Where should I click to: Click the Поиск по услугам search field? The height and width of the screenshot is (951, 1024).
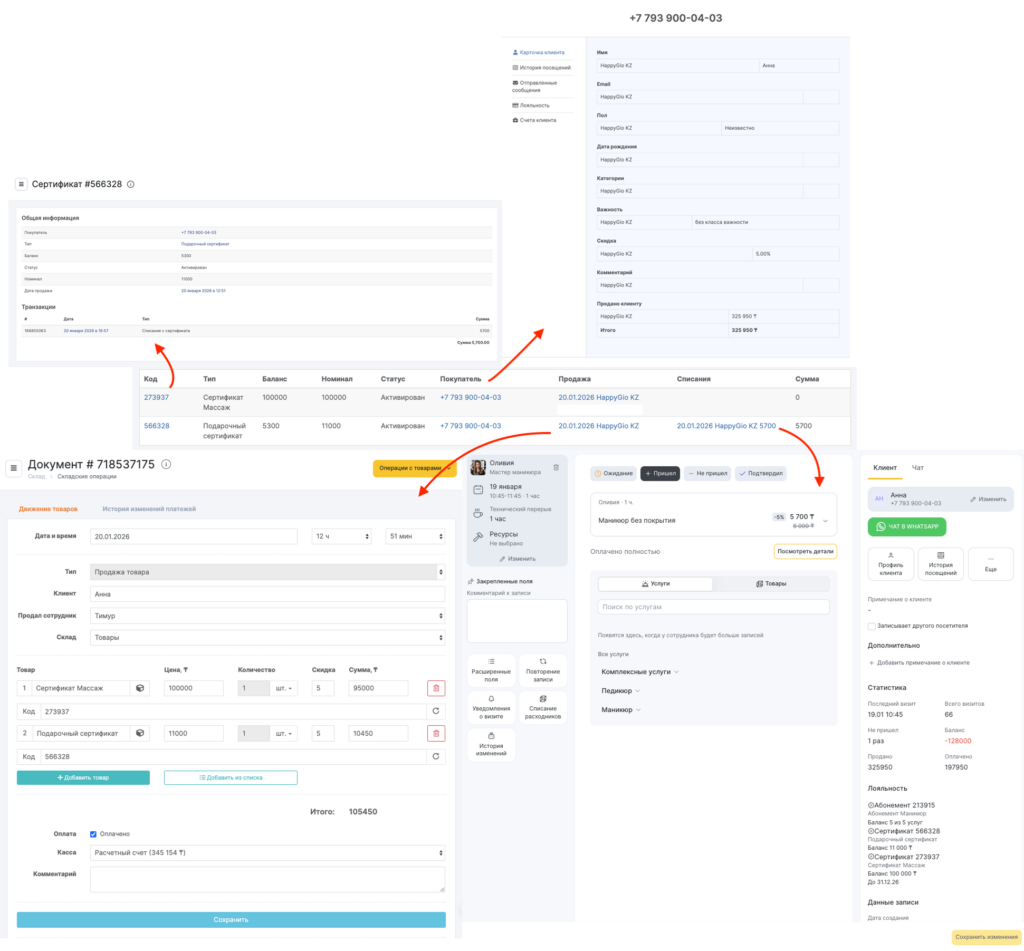point(713,607)
